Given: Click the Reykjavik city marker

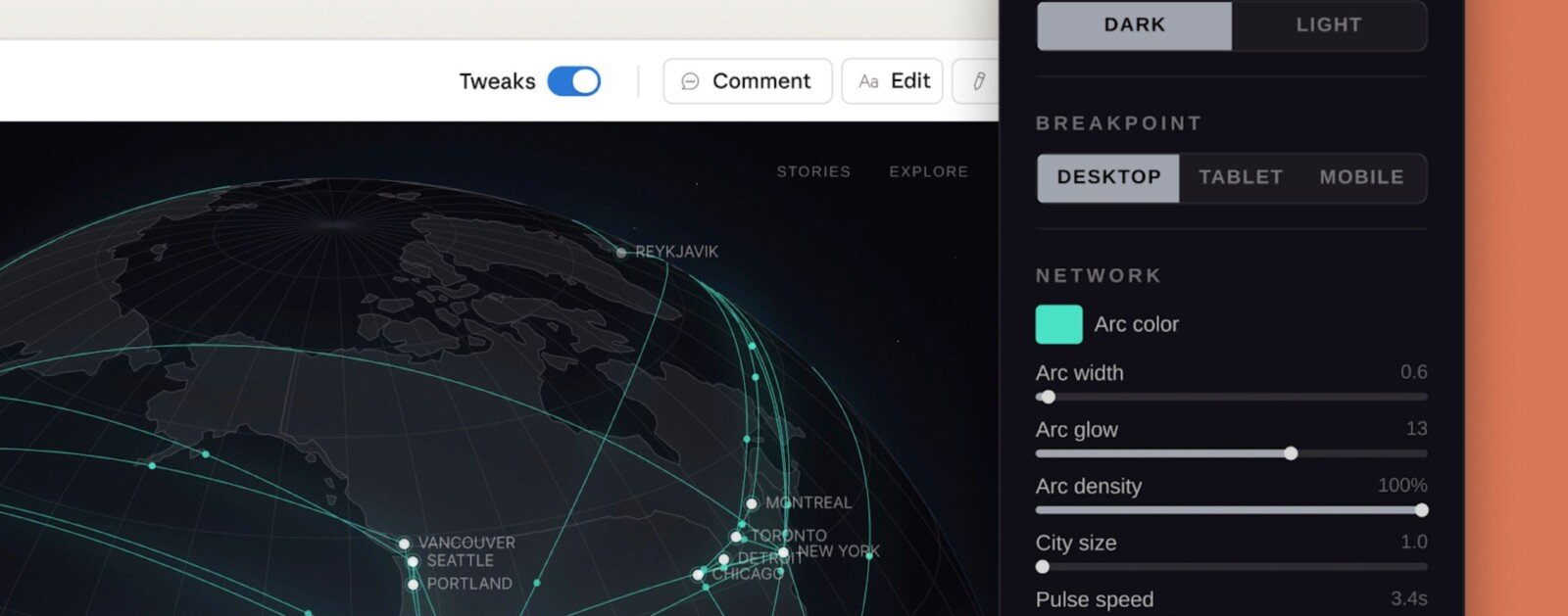Looking at the screenshot, I should click(x=621, y=253).
